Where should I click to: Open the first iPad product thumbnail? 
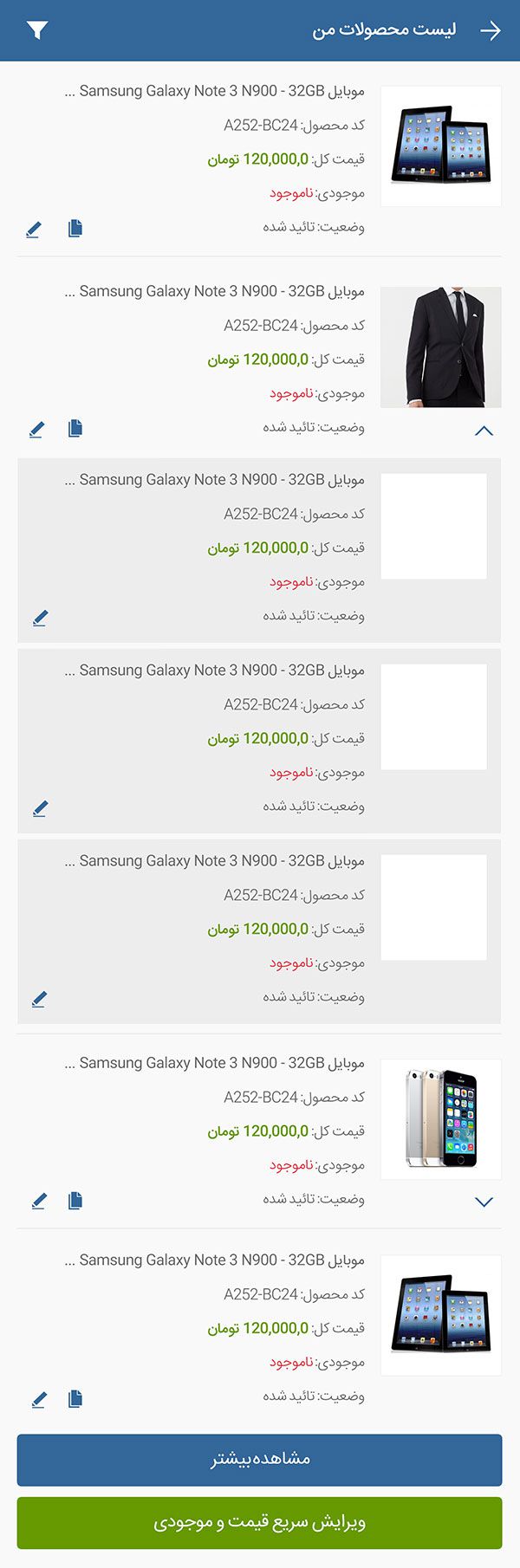click(x=441, y=146)
